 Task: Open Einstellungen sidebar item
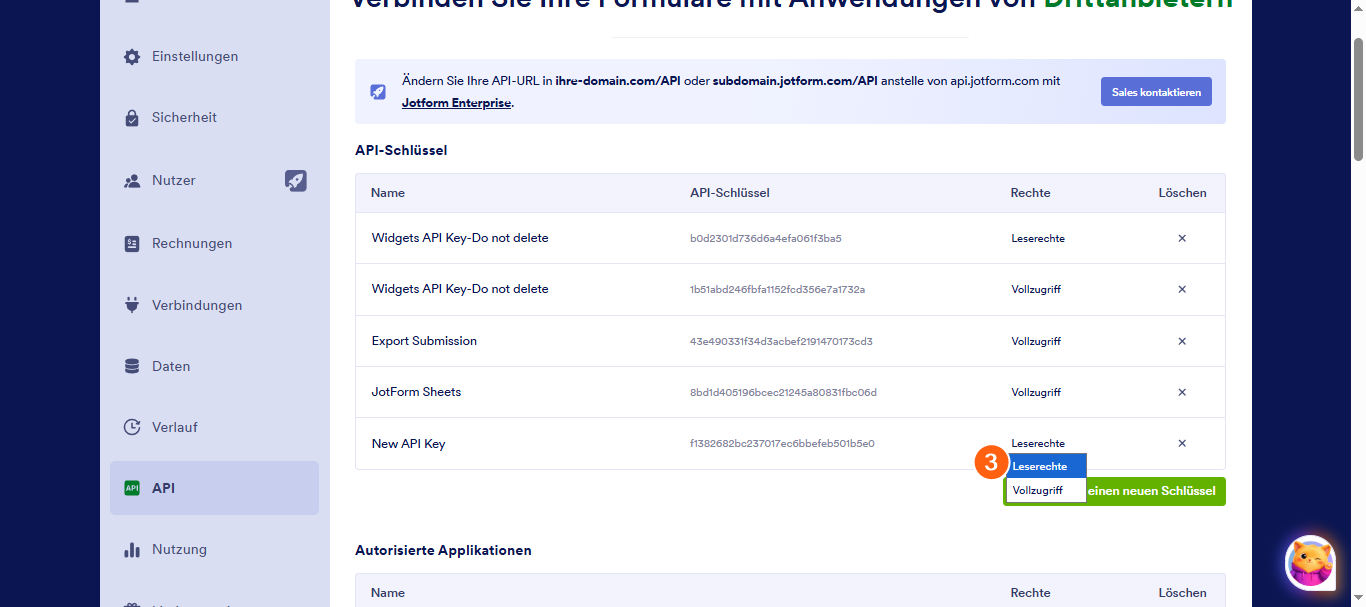click(x=214, y=57)
